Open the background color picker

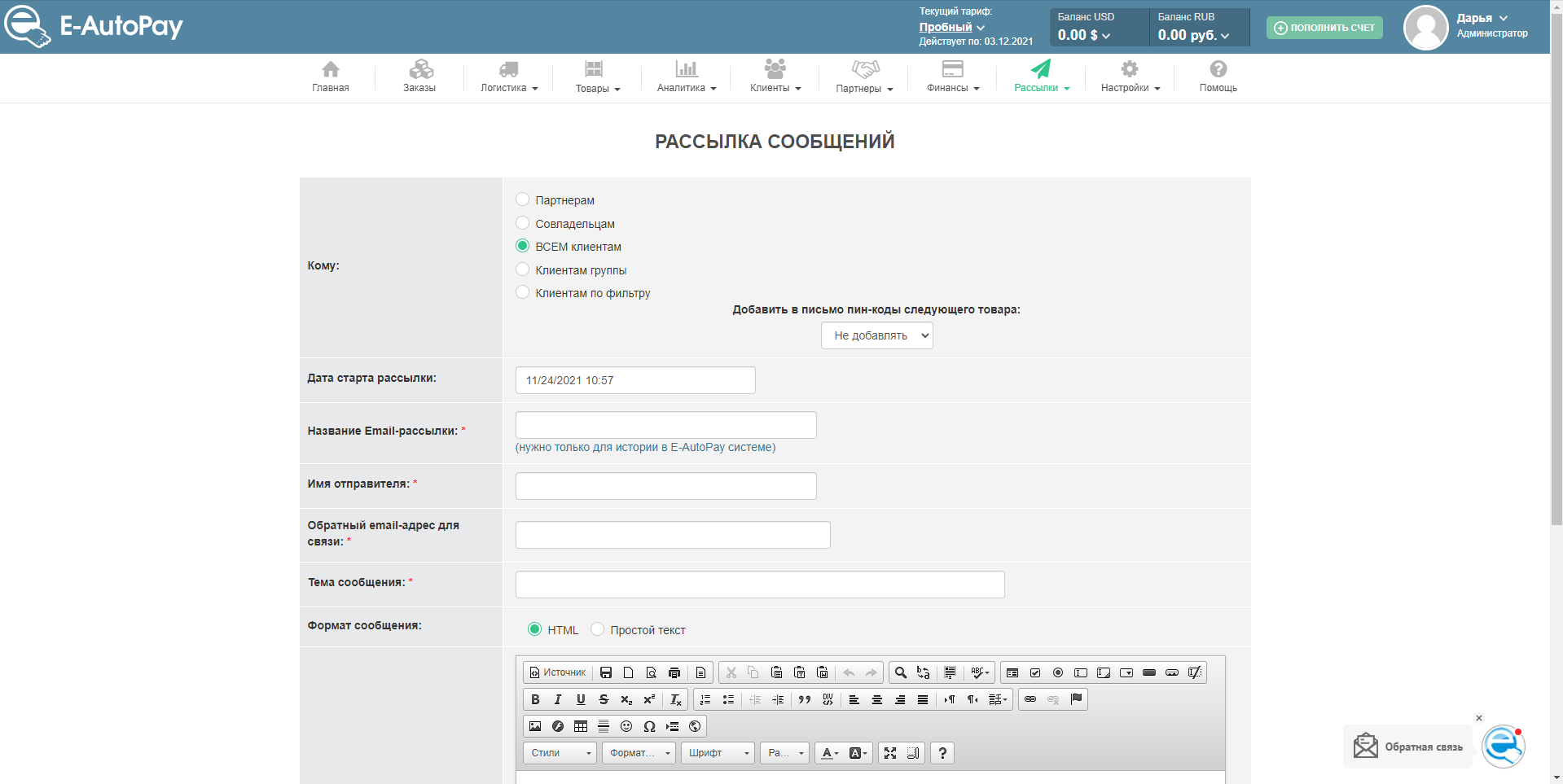(858, 753)
